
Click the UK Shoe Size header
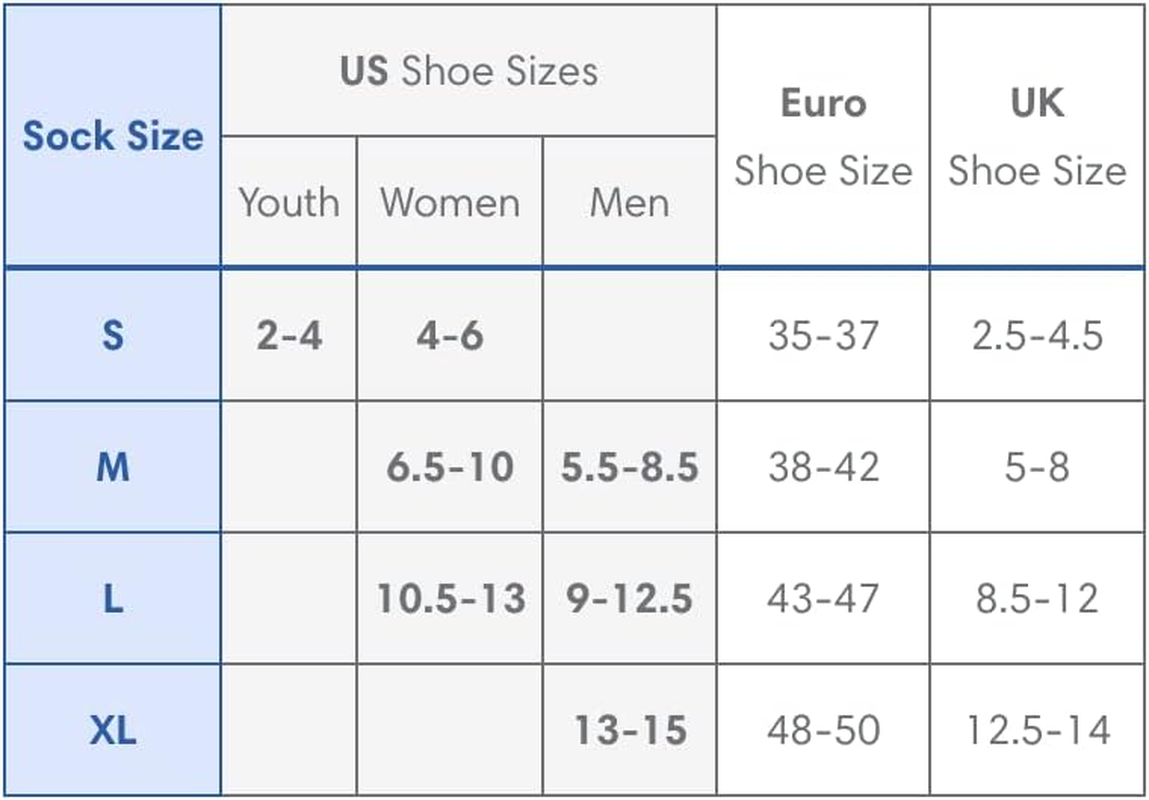coord(1037,136)
